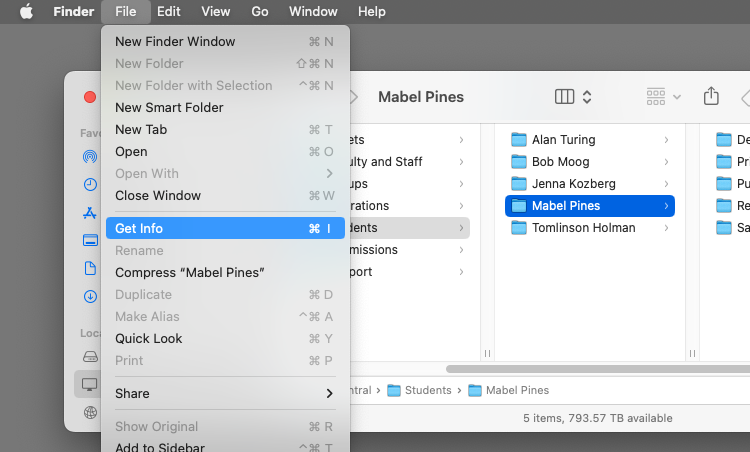Viewport: 750px width, 452px height.
Task: Open Network globe icon in sidebar
Action: [90, 412]
